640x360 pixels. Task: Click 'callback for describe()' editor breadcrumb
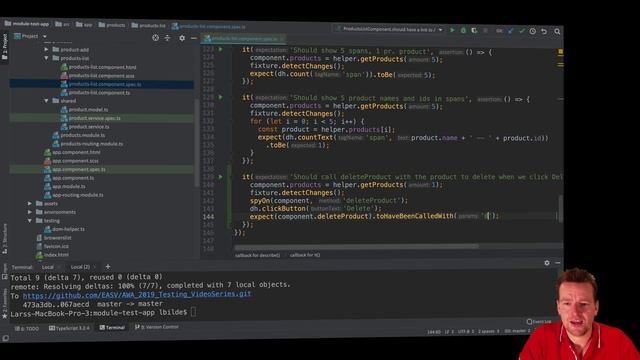click(x=258, y=255)
